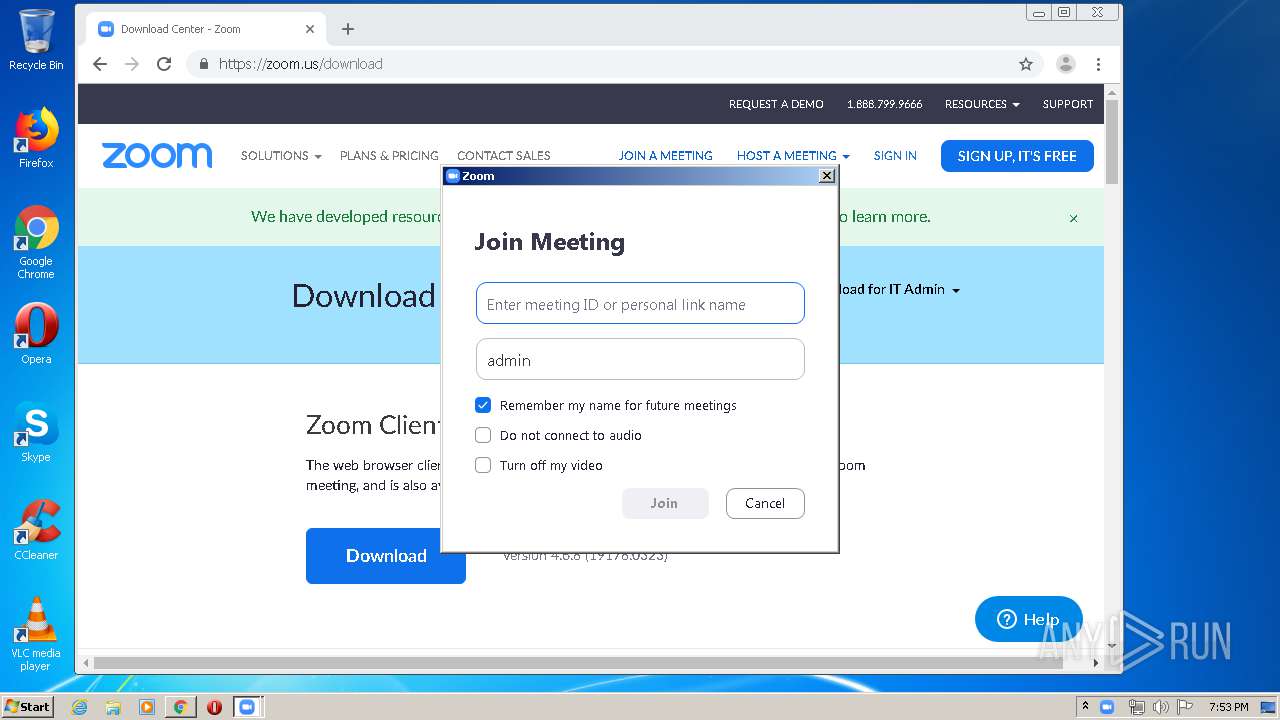This screenshot has width=1280, height=720.
Task: Reload the Zoom download page
Action: 164,64
